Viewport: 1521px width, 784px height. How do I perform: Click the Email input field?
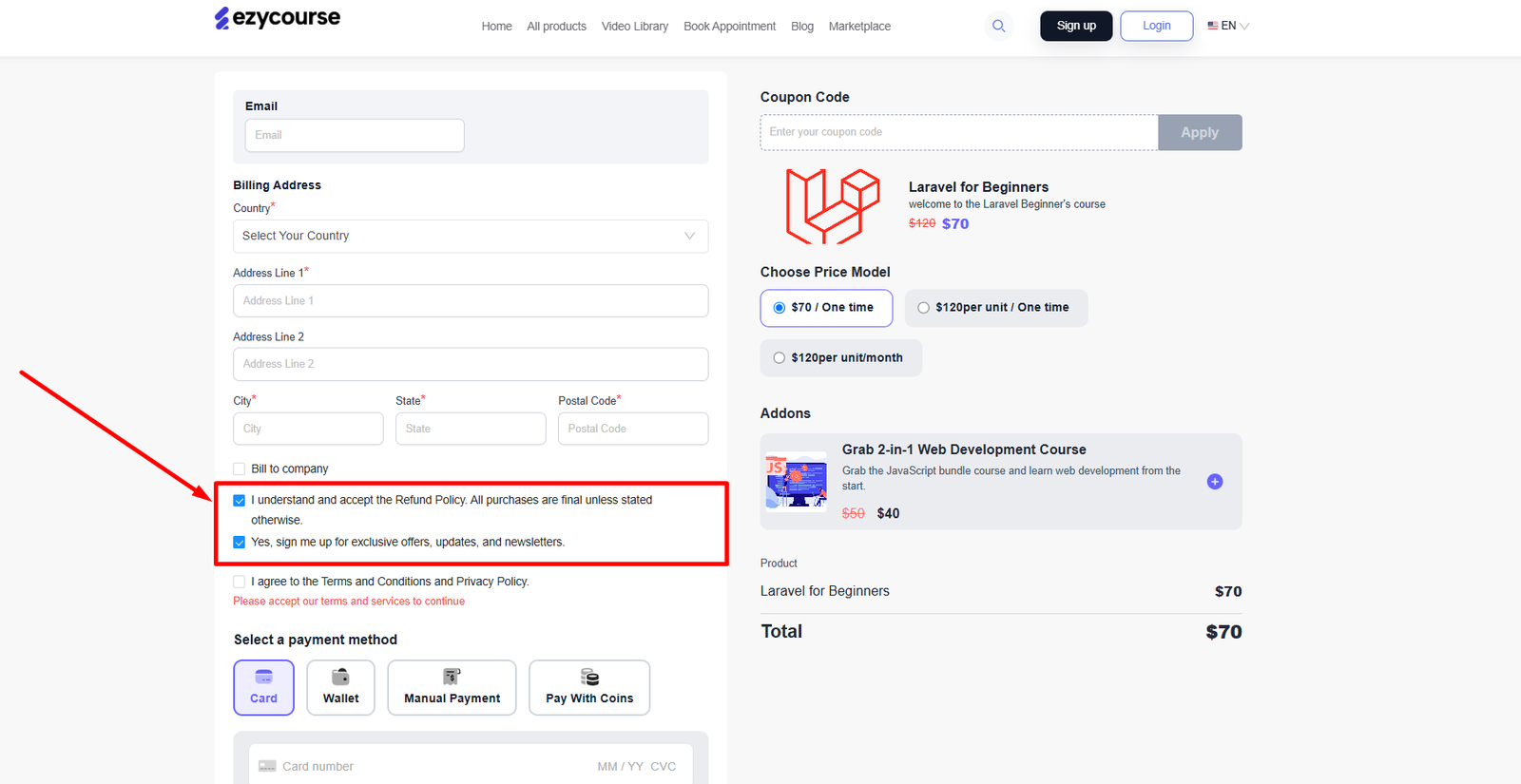[x=355, y=135]
